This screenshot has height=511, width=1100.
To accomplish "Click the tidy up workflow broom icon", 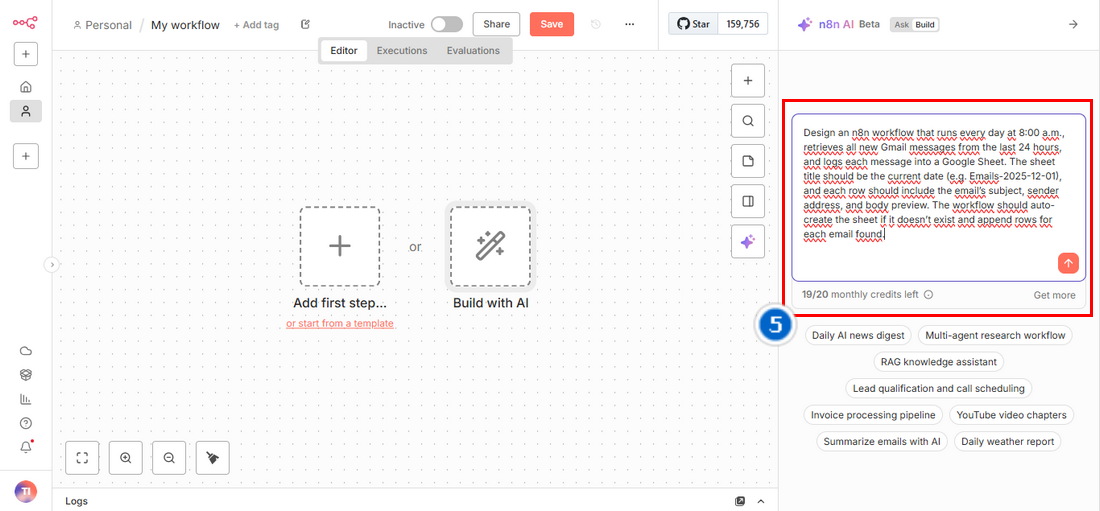I will 212,458.
